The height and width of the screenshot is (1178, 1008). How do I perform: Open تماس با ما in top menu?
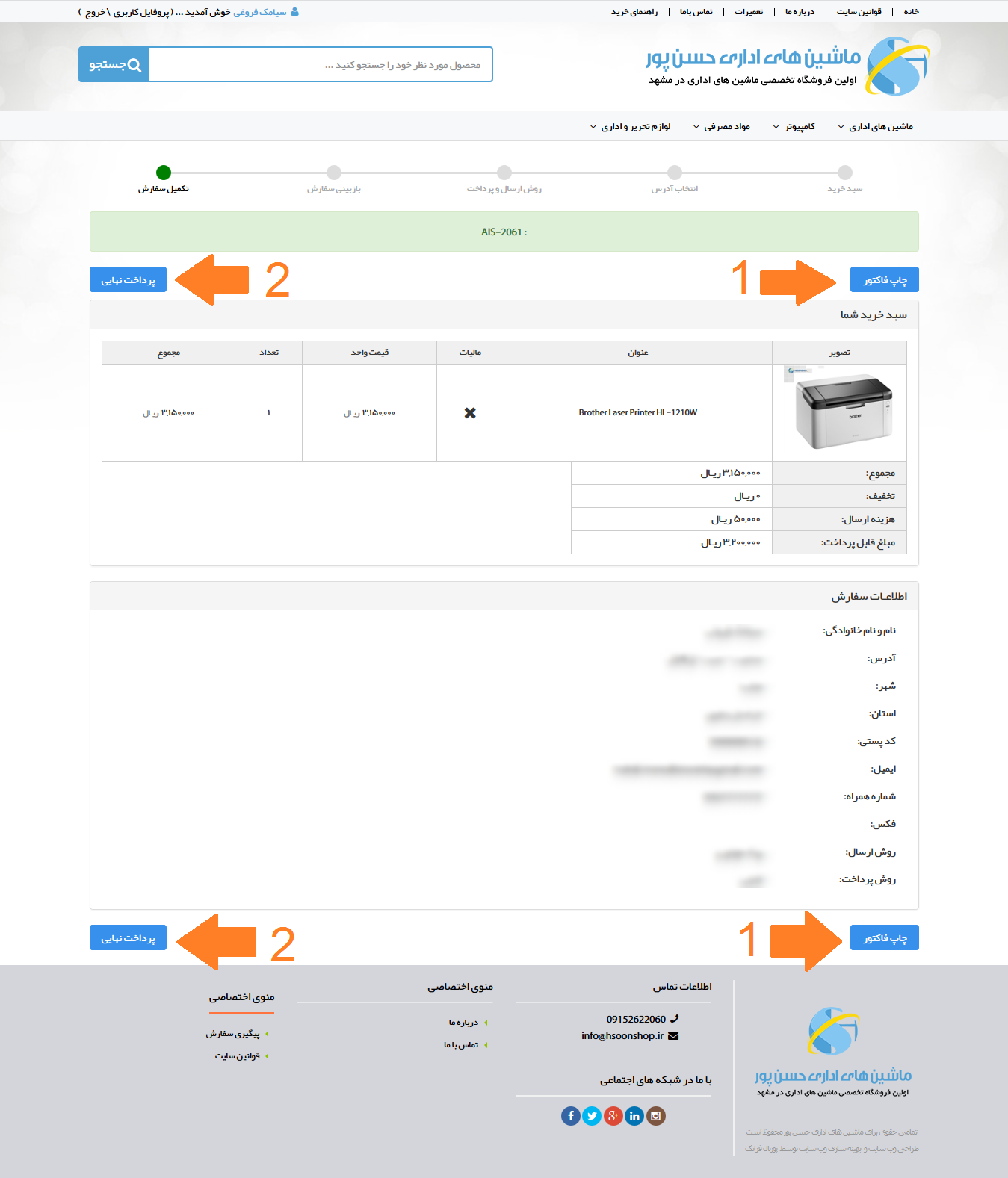tap(696, 12)
